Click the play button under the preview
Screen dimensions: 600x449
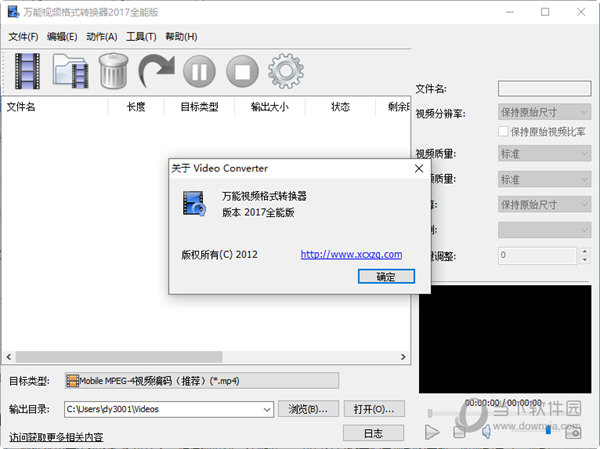coord(432,432)
